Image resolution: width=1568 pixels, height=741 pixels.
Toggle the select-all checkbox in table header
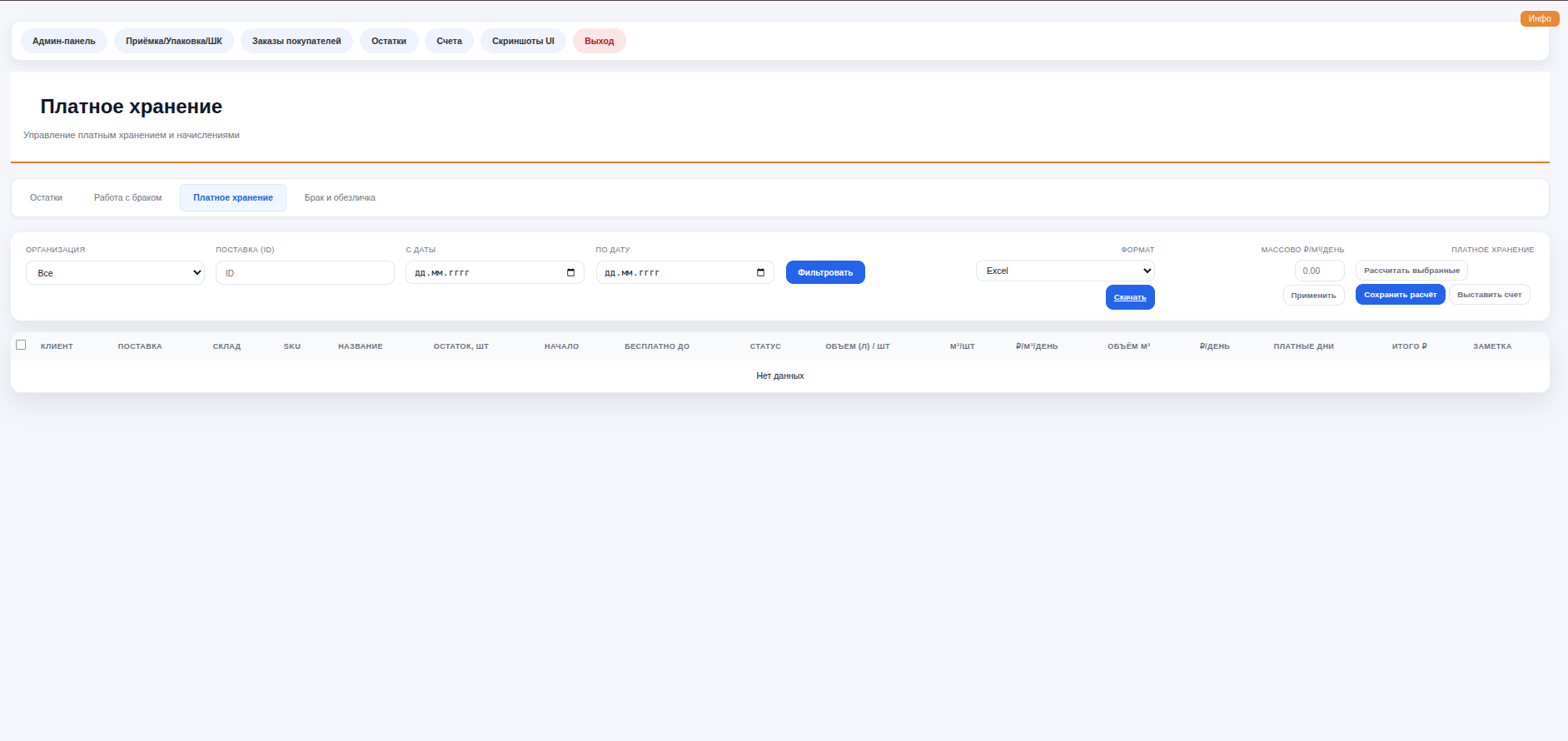pos(21,345)
